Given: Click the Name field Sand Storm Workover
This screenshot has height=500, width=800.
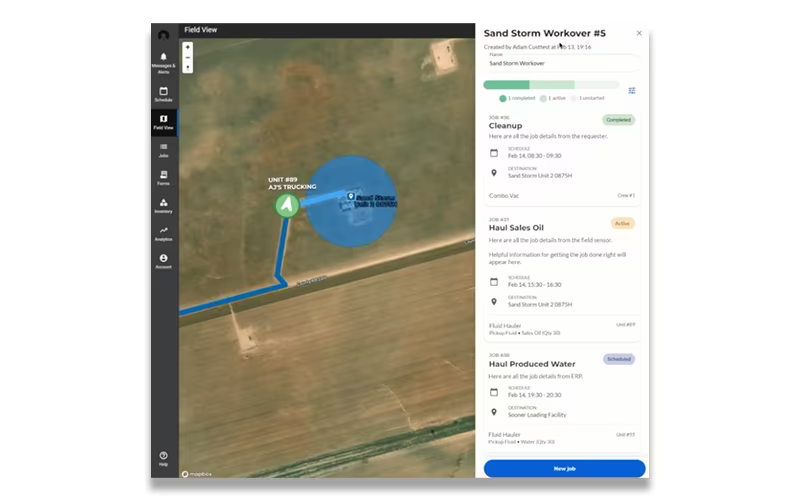Looking at the screenshot, I should pos(562,63).
